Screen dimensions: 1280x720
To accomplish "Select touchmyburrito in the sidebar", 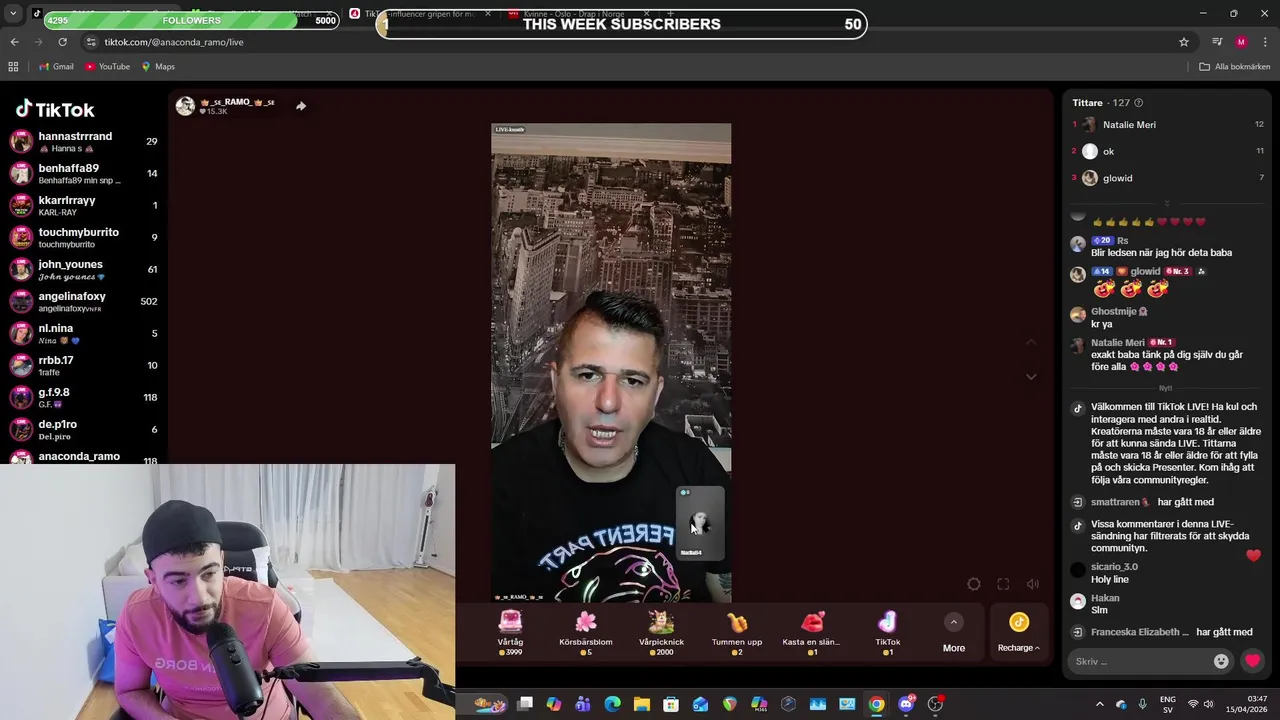I will [84, 237].
